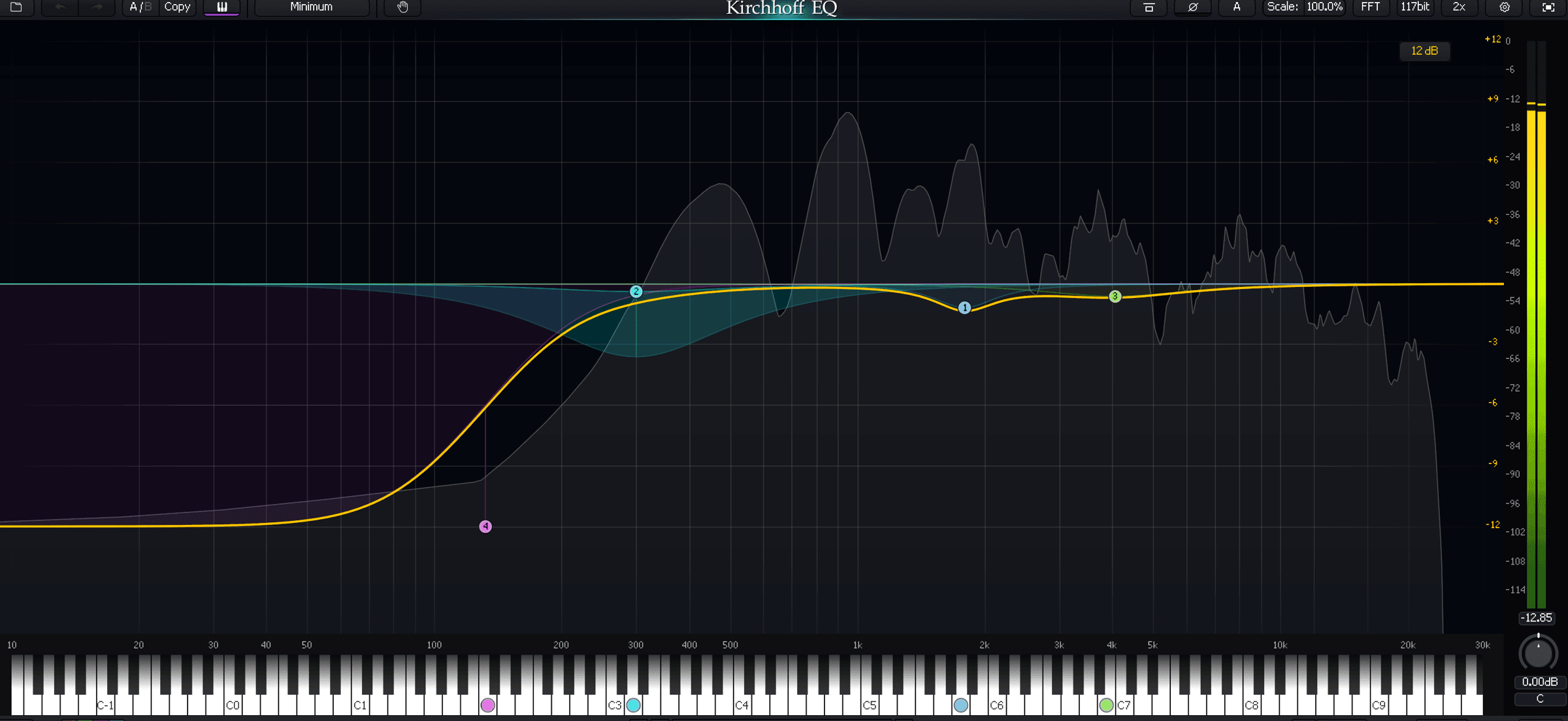This screenshot has width=1568, height=721.
Task: Click the pink band marker on keyboard
Action: [x=487, y=705]
